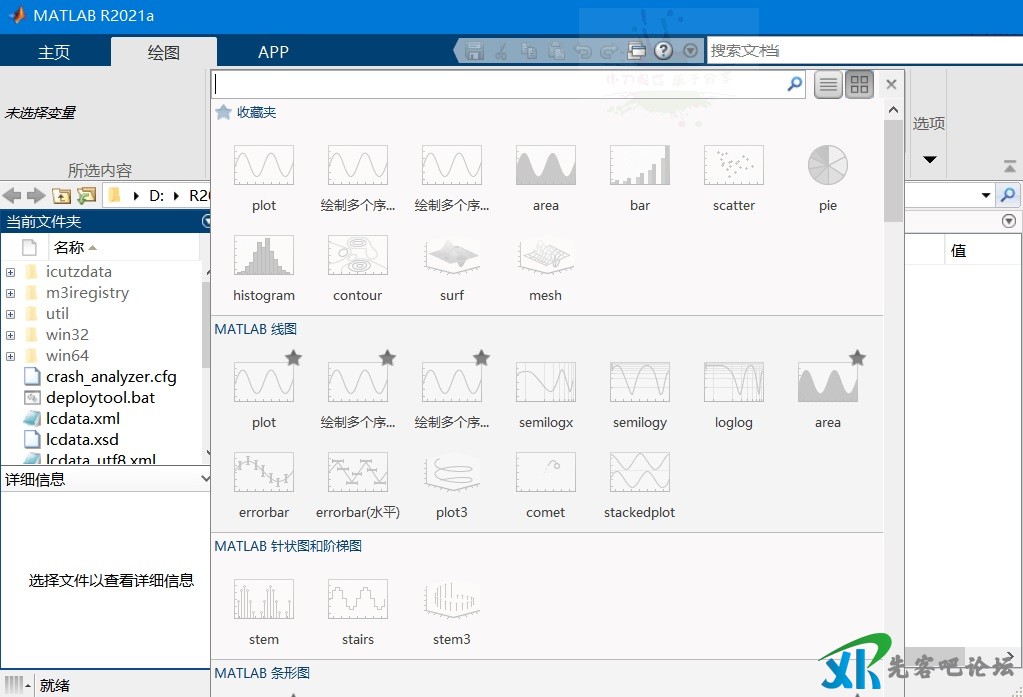Open the help question mark button

pyautogui.click(x=663, y=51)
